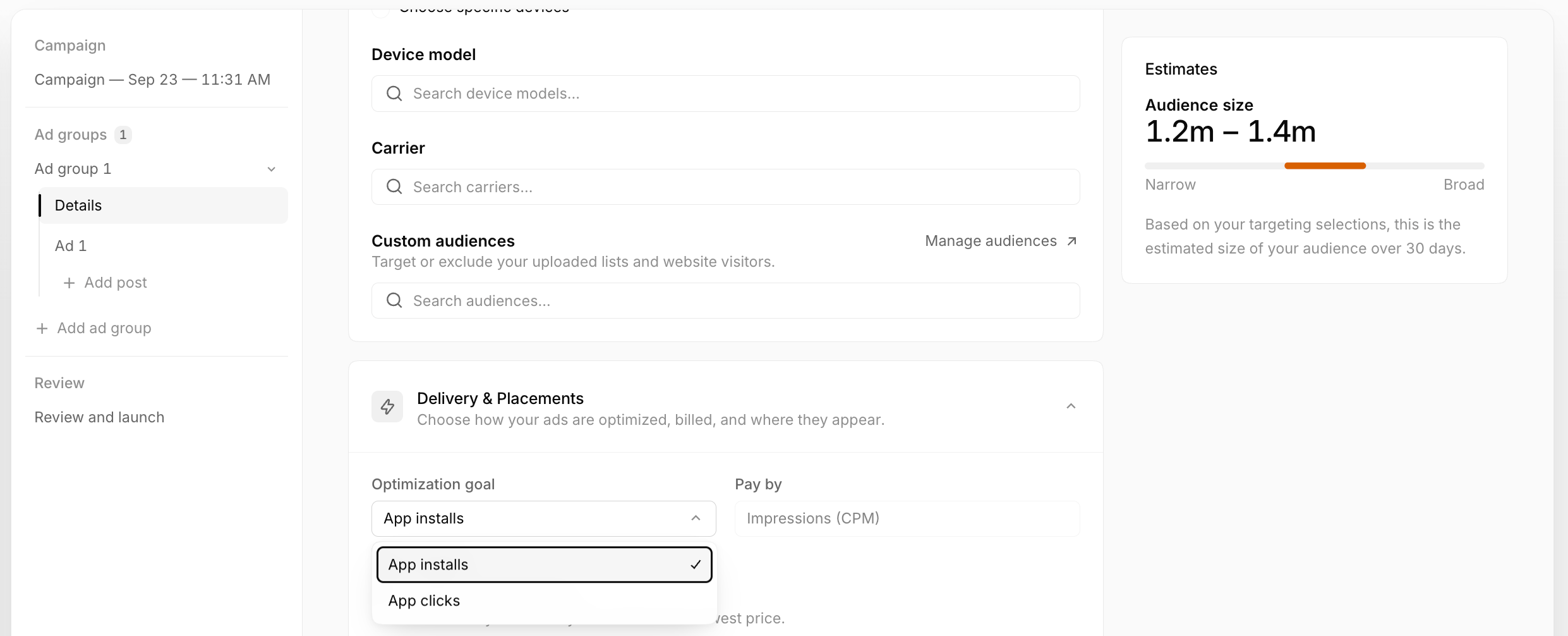The image size is (1568, 636).
Task: Click the Custom audiences heading
Action: (443, 241)
